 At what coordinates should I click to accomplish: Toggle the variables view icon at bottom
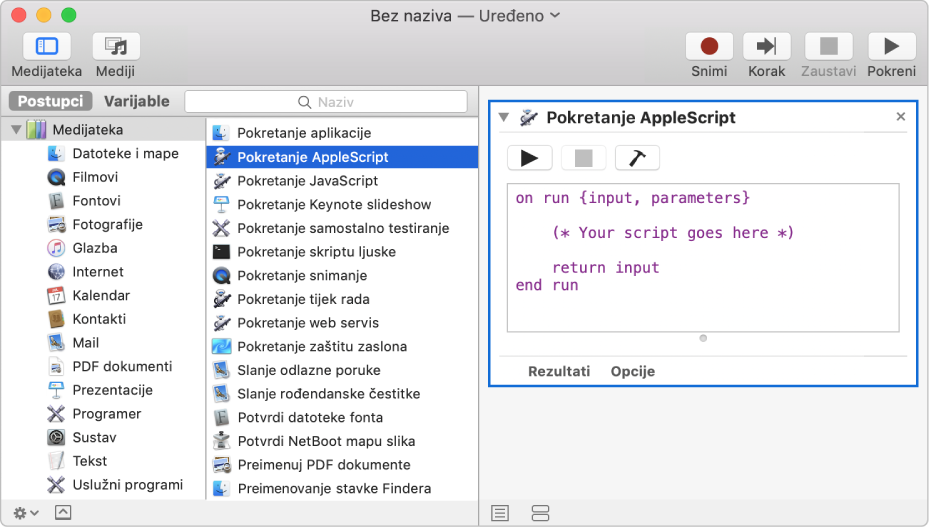[x=541, y=513]
